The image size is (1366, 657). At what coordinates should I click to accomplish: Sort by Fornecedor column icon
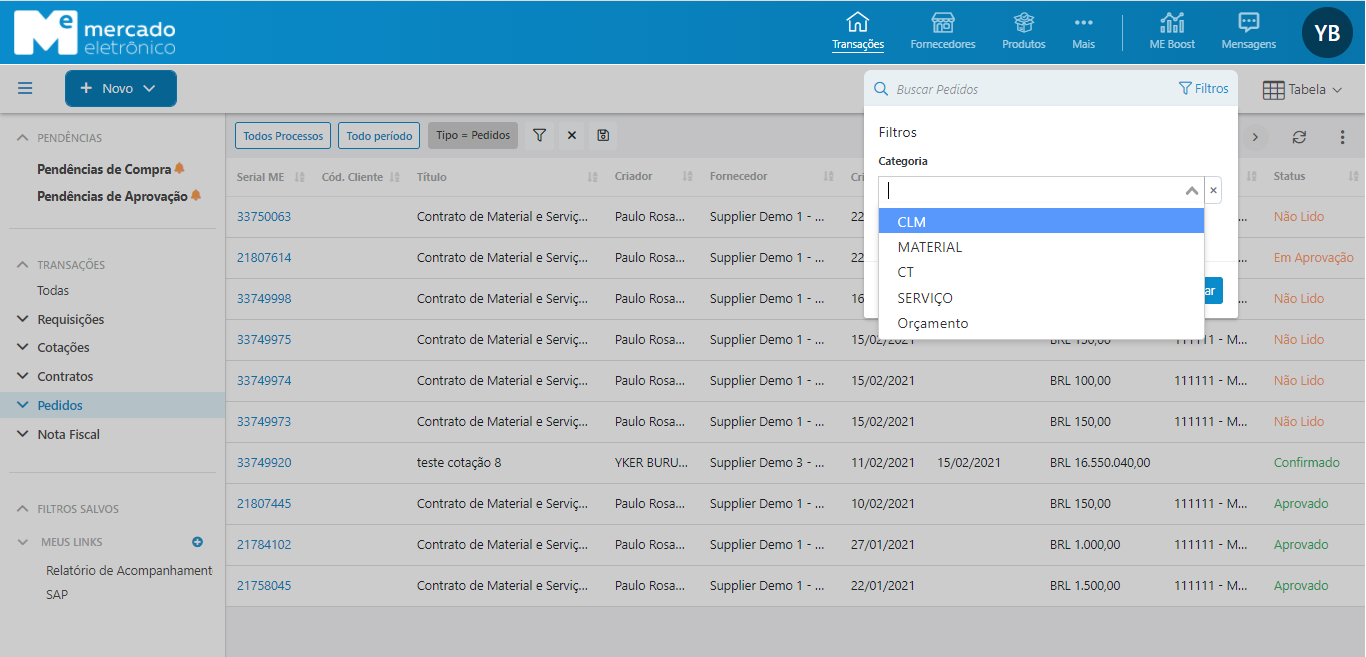(x=828, y=177)
